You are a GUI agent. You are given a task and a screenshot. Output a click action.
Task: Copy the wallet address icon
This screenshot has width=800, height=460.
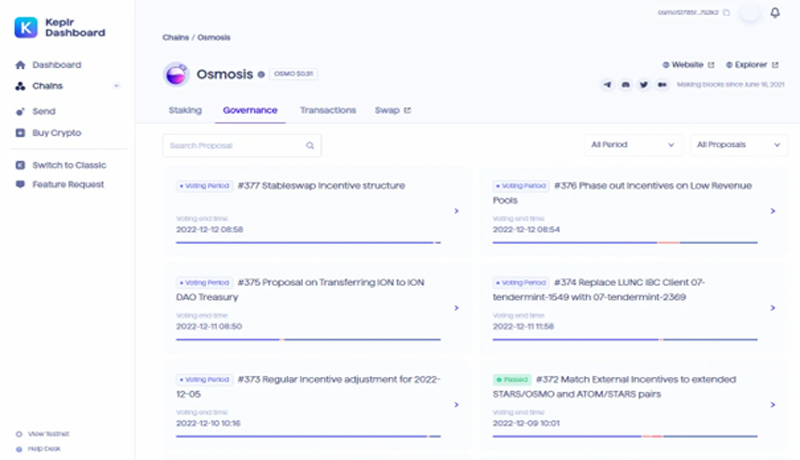[x=727, y=12]
